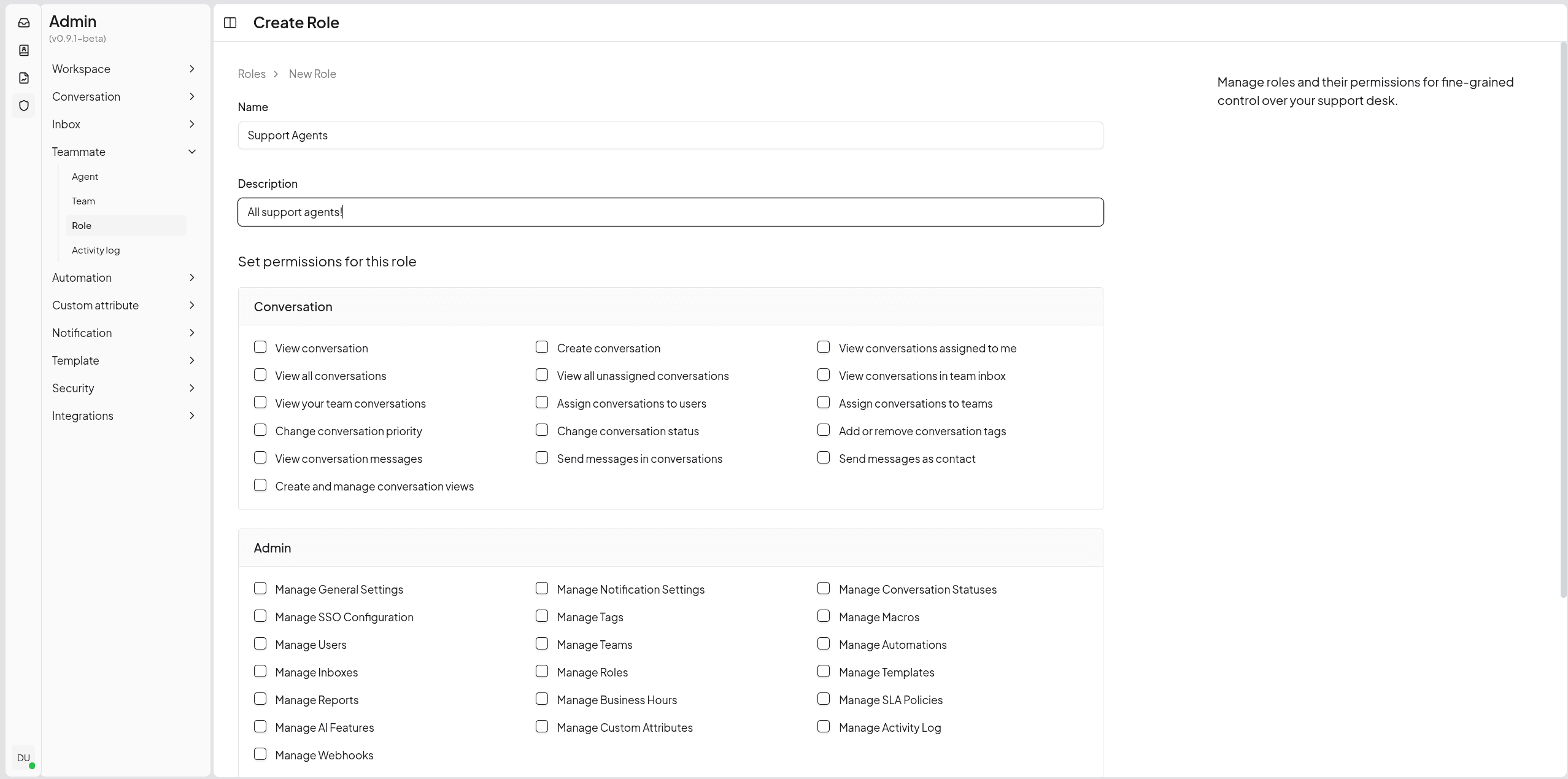
Task: Open the reports icon in left rail
Action: pyautogui.click(x=24, y=78)
